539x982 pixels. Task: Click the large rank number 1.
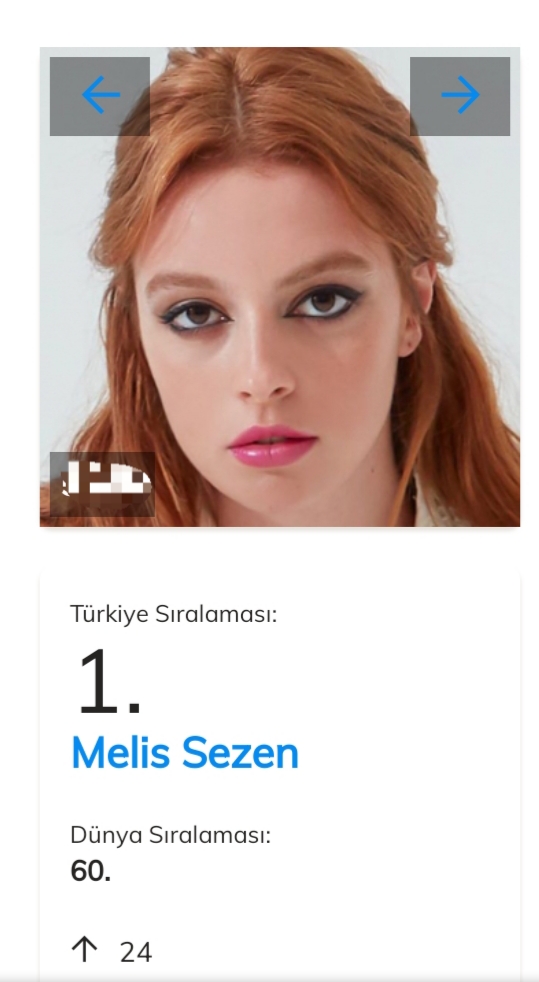click(110, 681)
